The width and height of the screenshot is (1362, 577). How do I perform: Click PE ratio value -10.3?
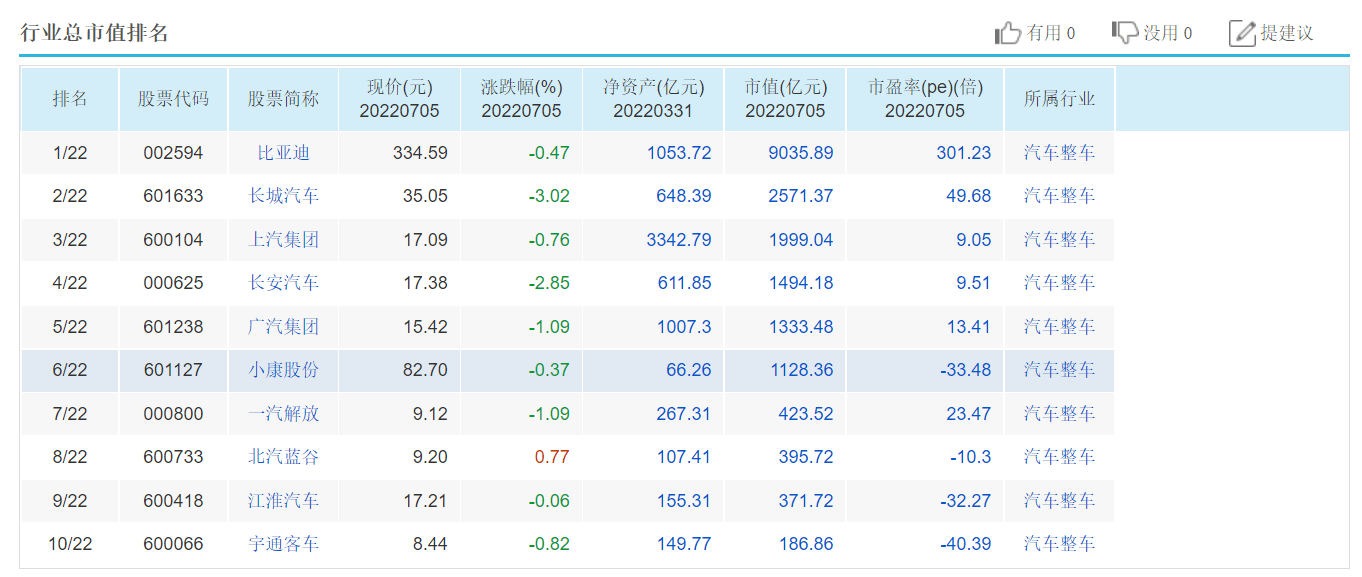pyautogui.click(x=971, y=457)
